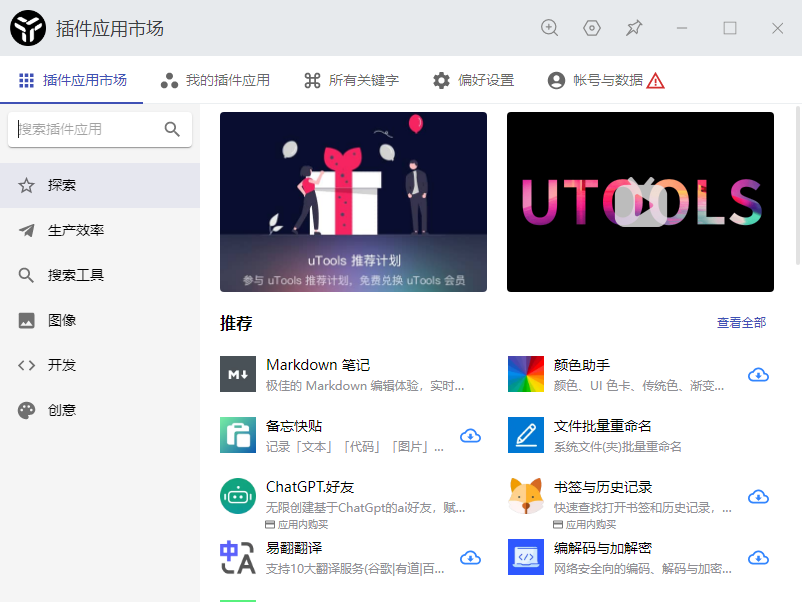The height and width of the screenshot is (602, 802).
Task: Click 备忘快贴 plugin title
Action: pyautogui.click(x=294, y=426)
